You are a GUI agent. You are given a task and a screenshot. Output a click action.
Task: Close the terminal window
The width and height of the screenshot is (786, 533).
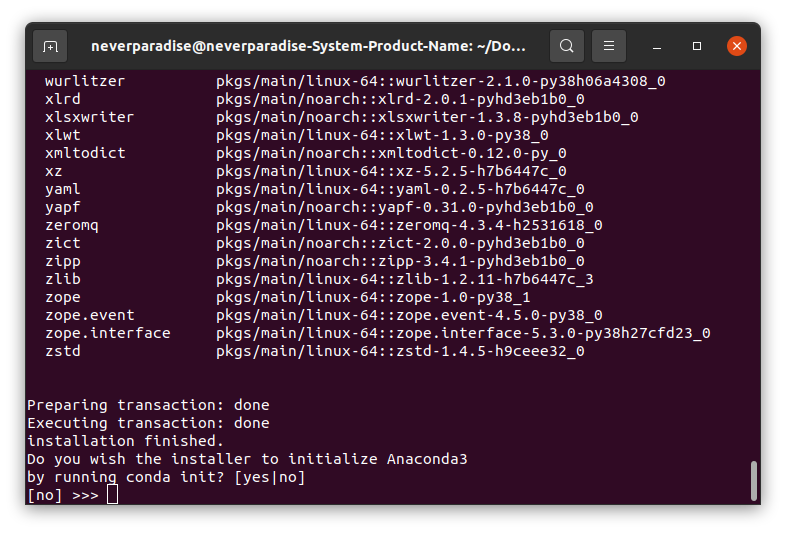(x=737, y=46)
